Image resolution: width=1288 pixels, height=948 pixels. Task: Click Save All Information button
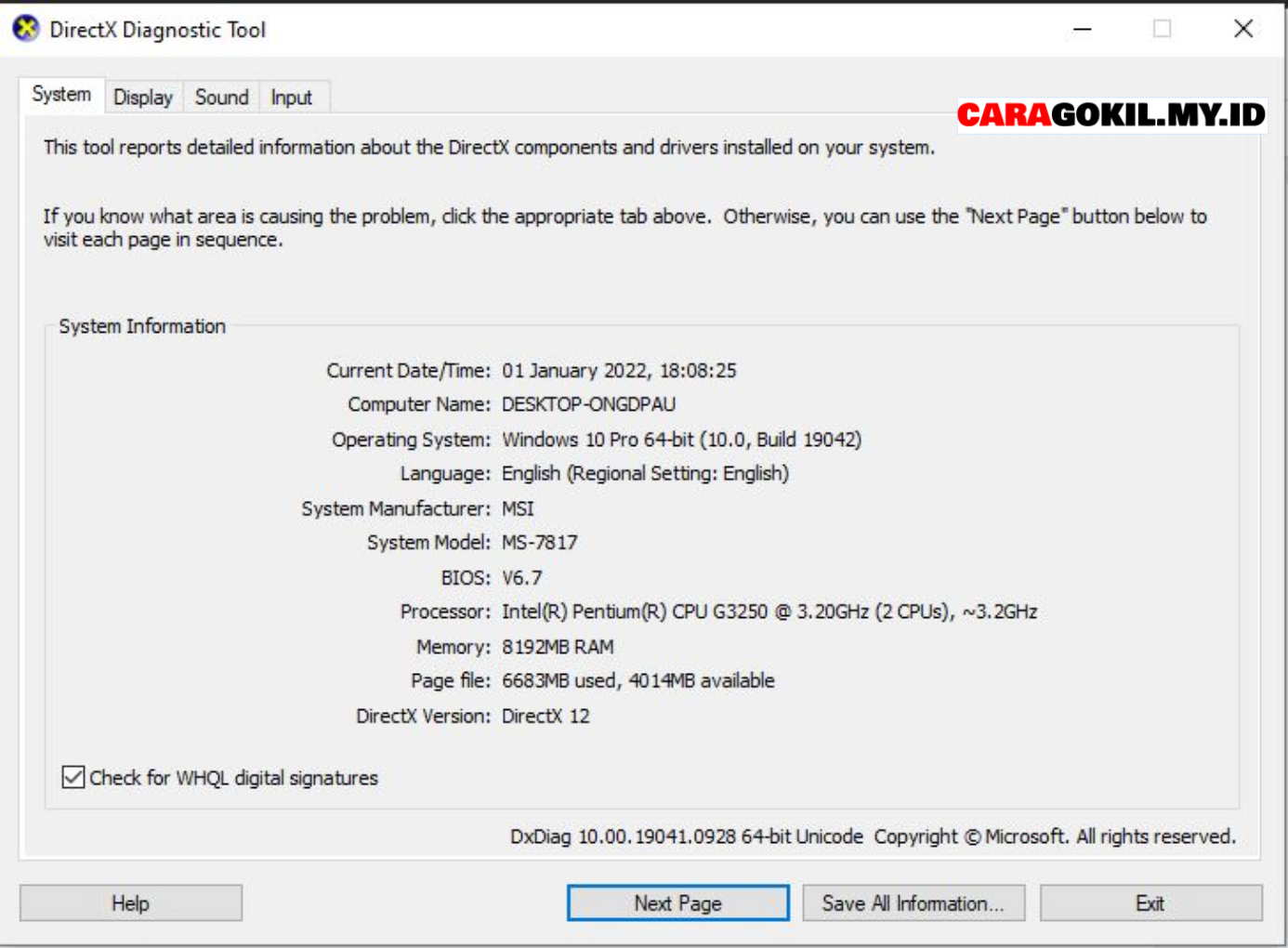coord(913,903)
